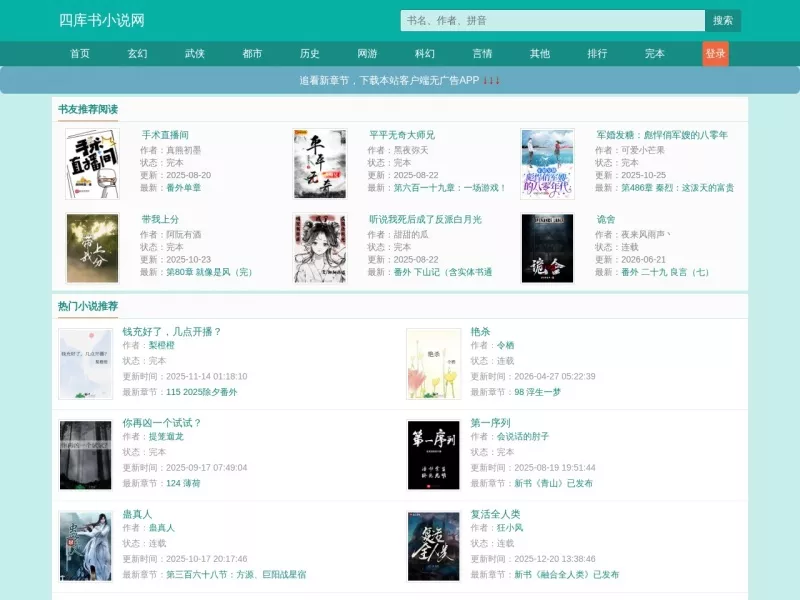800x600 pixels.
Task: Click the 听说我死后成了反派白月光 cover thumbnail
Action: click(320, 248)
